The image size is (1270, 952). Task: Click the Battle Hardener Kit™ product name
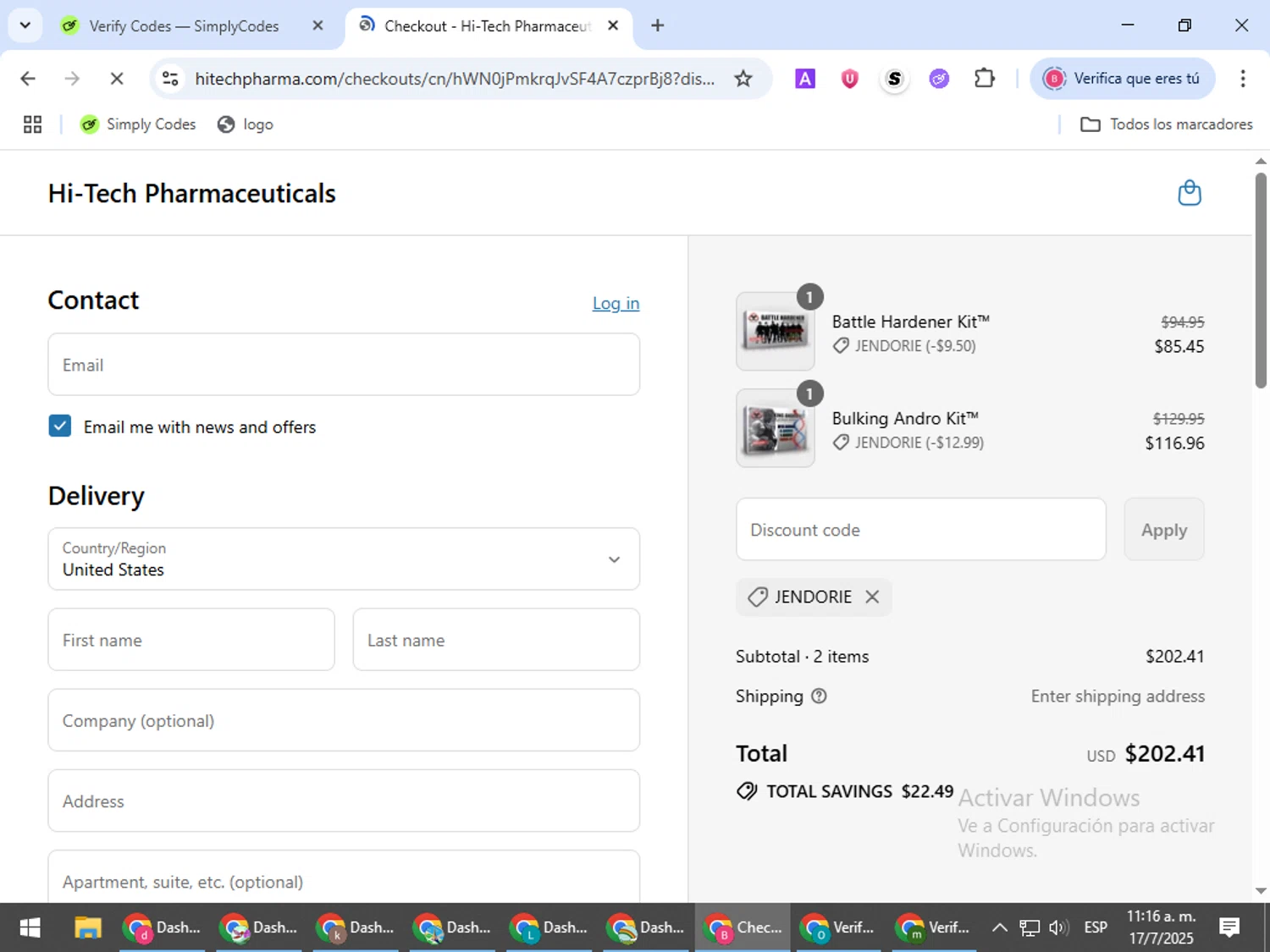point(910,322)
